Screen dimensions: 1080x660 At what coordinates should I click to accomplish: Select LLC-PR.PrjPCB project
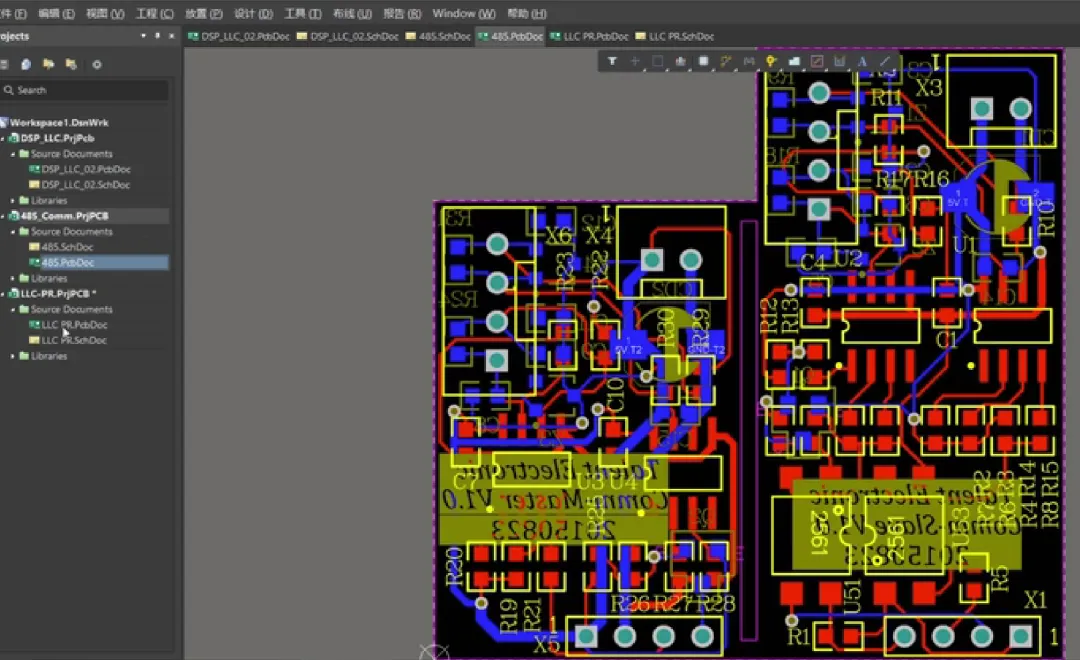click(x=57, y=293)
